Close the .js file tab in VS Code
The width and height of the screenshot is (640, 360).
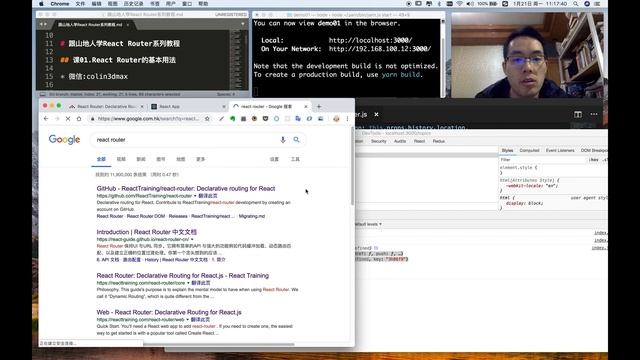pyautogui.click(x=376, y=114)
